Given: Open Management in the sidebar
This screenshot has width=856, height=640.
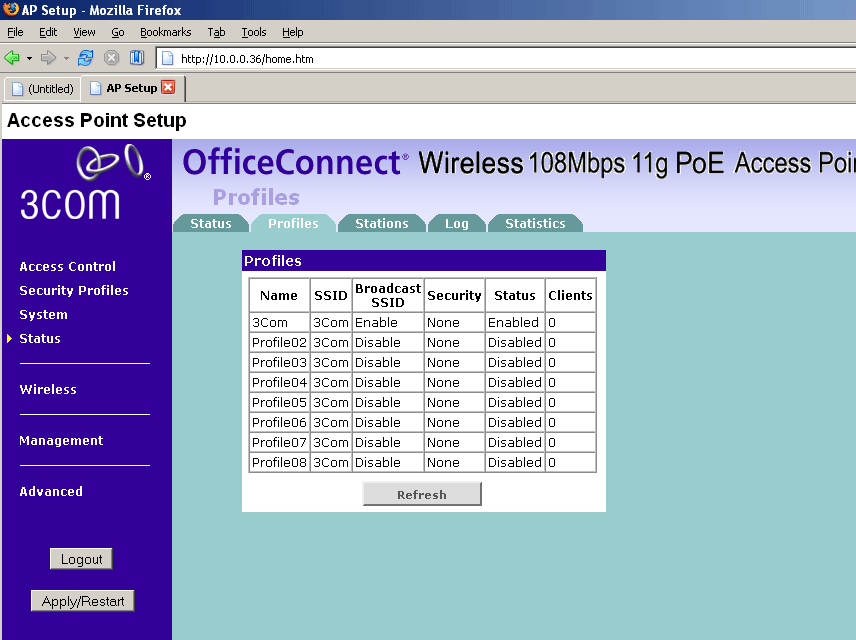Looking at the screenshot, I should pos(61,441).
